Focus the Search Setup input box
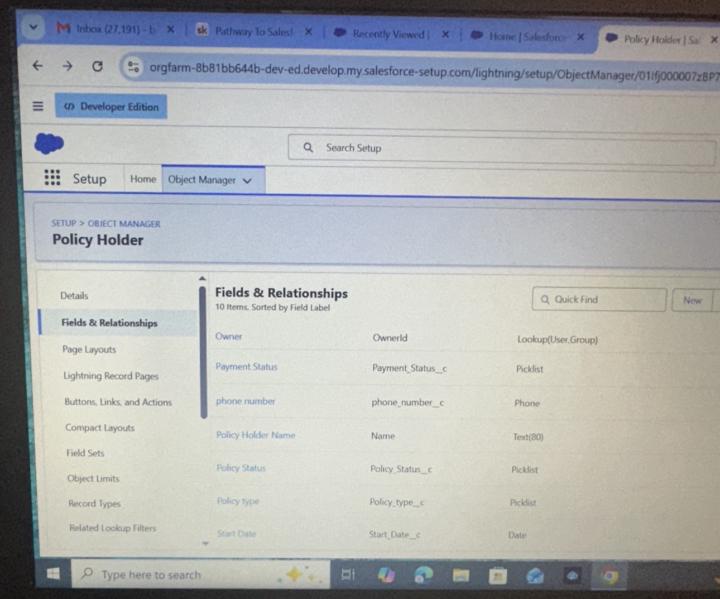 pyautogui.click(x=501, y=149)
